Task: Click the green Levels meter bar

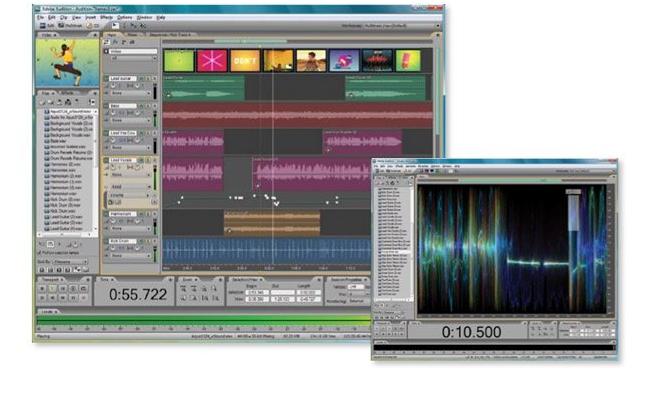Action: 203,319
